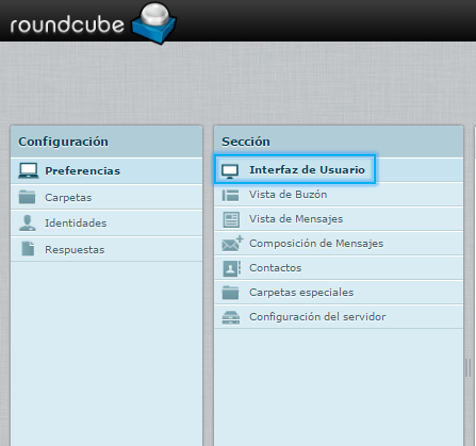This screenshot has height=446, width=476.
Task: Go to the Contactos section
Action: (x=339, y=268)
